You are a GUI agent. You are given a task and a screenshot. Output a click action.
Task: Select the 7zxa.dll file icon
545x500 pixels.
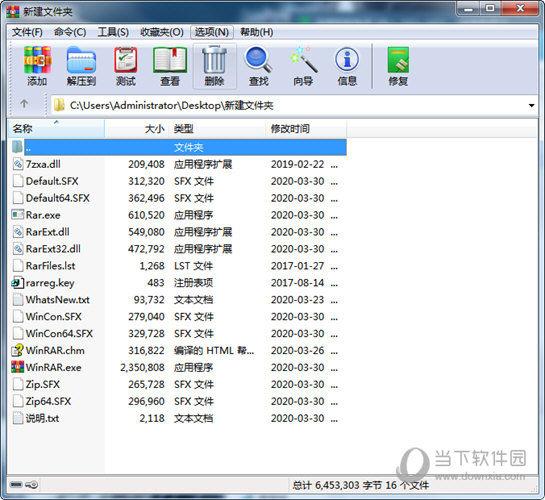point(18,164)
